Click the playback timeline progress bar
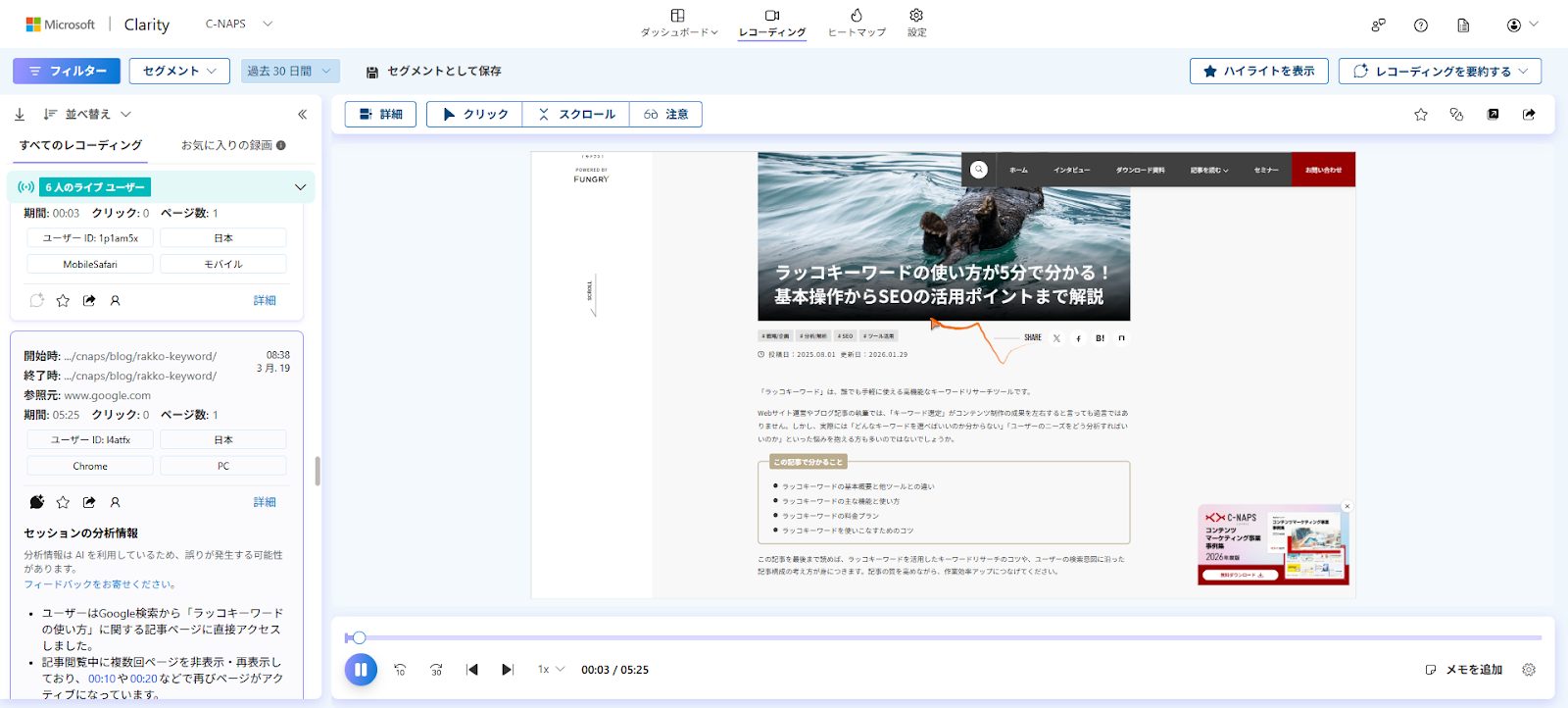The image size is (1568, 708). (x=941, y=638)
